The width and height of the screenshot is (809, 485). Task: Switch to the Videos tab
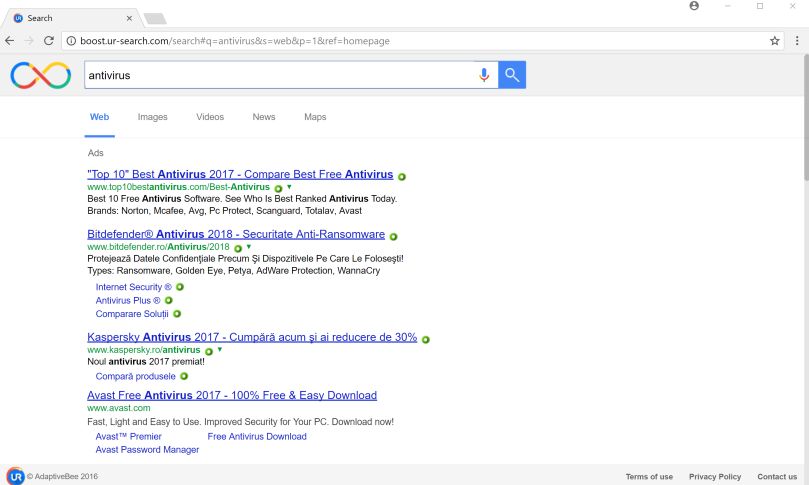(x=210, y=117)
